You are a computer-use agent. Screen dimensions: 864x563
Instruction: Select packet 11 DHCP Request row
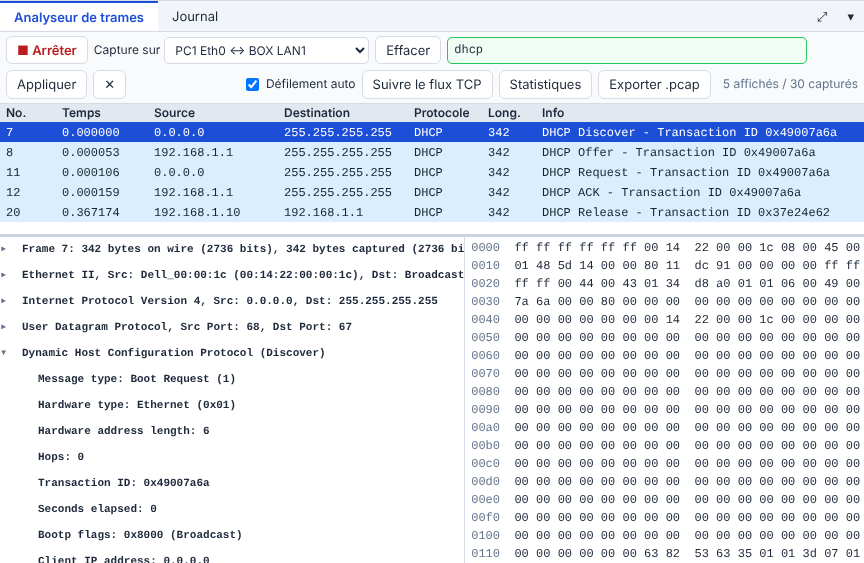(432, 172)
